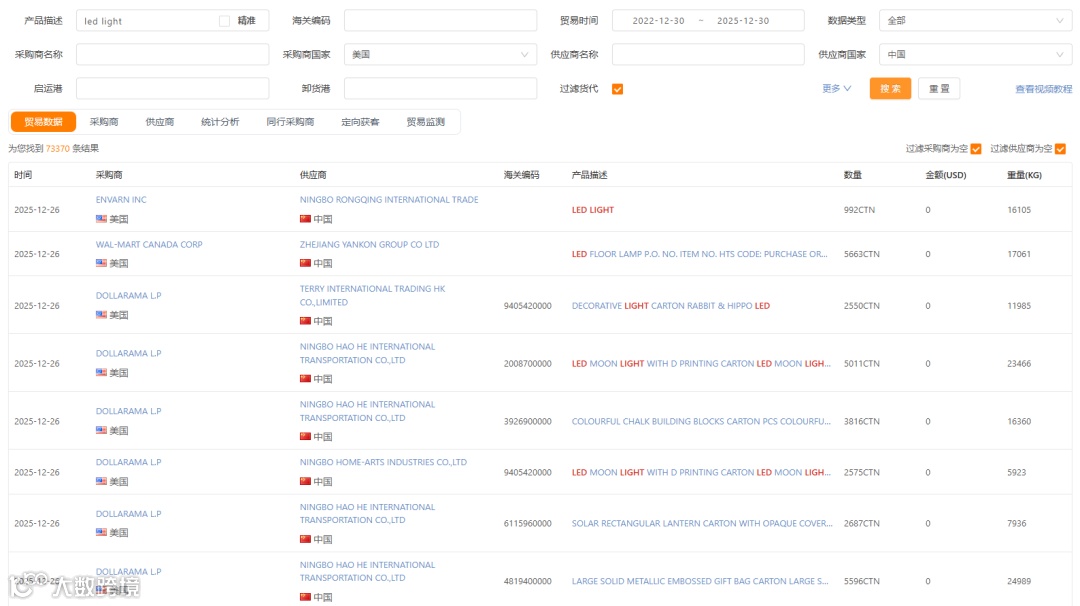
Task: Click the 卸货港 input field
Action: click(x=440, y=88)
